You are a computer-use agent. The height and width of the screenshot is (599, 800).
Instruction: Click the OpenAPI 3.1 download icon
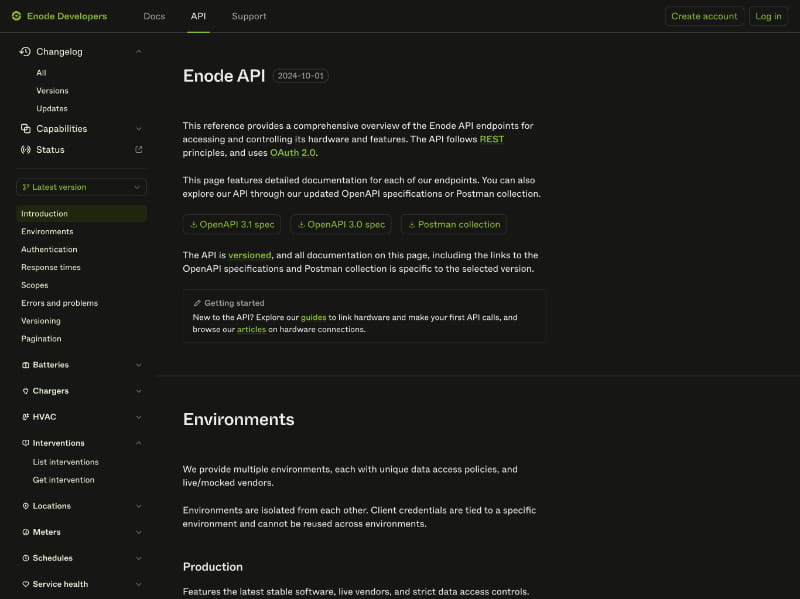click(x=193, y=224)
